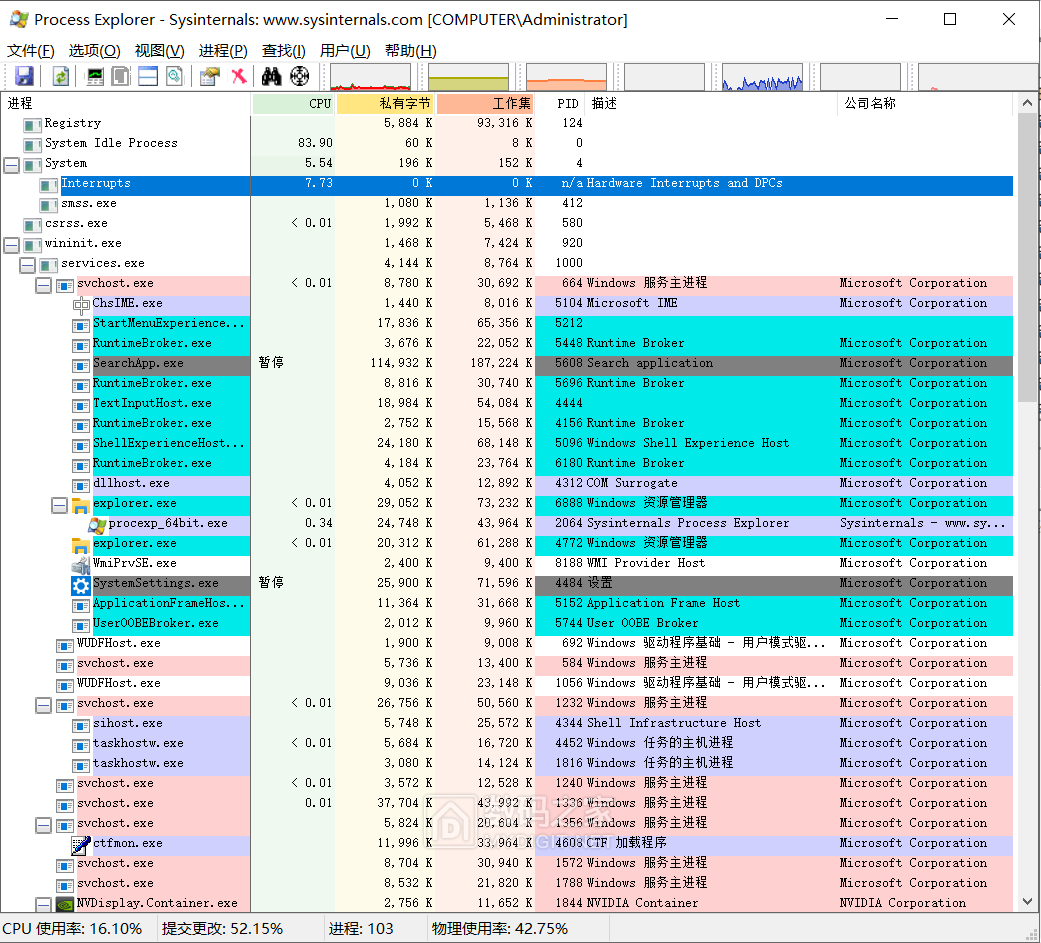Click the NVDisplay.Container.exe NVIDIA icon
The image size is (1041, 943).
[x=64, y=904]
